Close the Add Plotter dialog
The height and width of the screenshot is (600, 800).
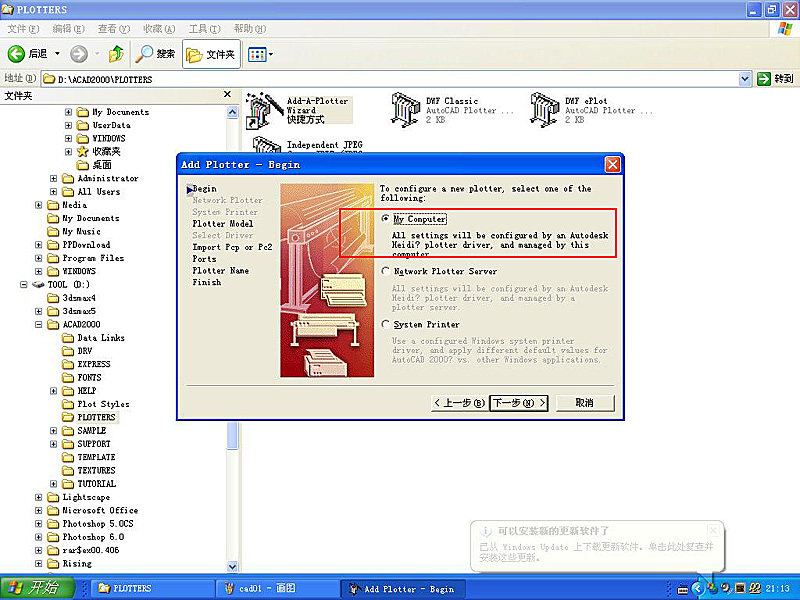(612, 164)
